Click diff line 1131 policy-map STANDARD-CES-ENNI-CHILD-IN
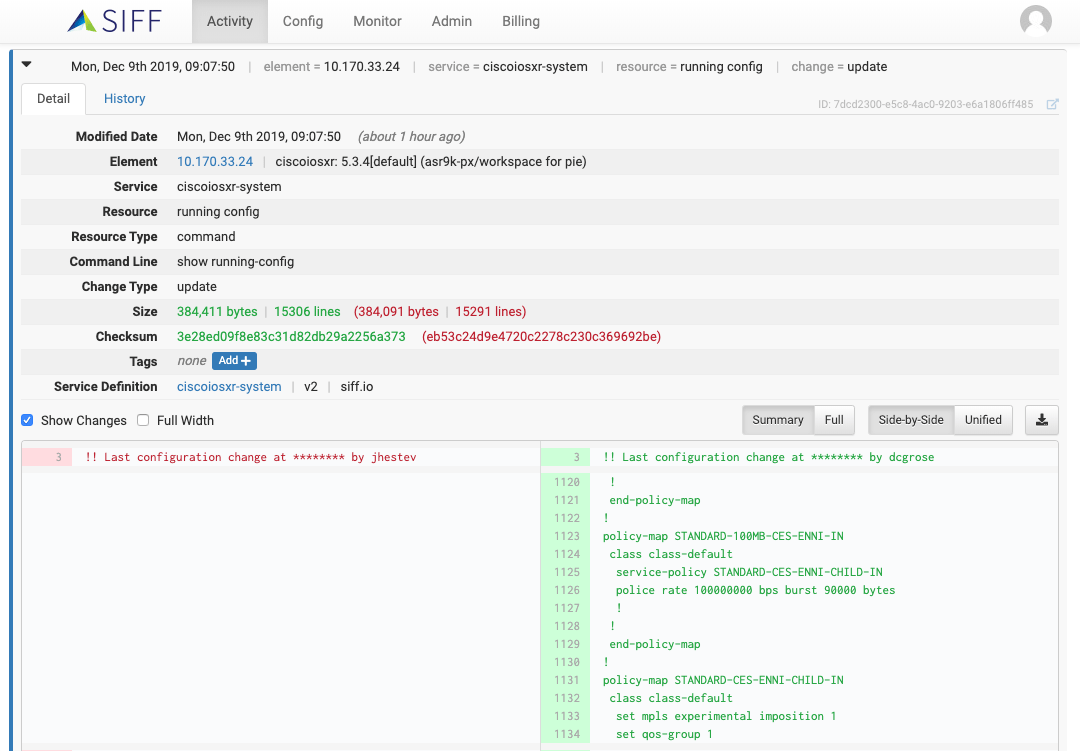Screen dimensions: 1080x751 [723, 680]
